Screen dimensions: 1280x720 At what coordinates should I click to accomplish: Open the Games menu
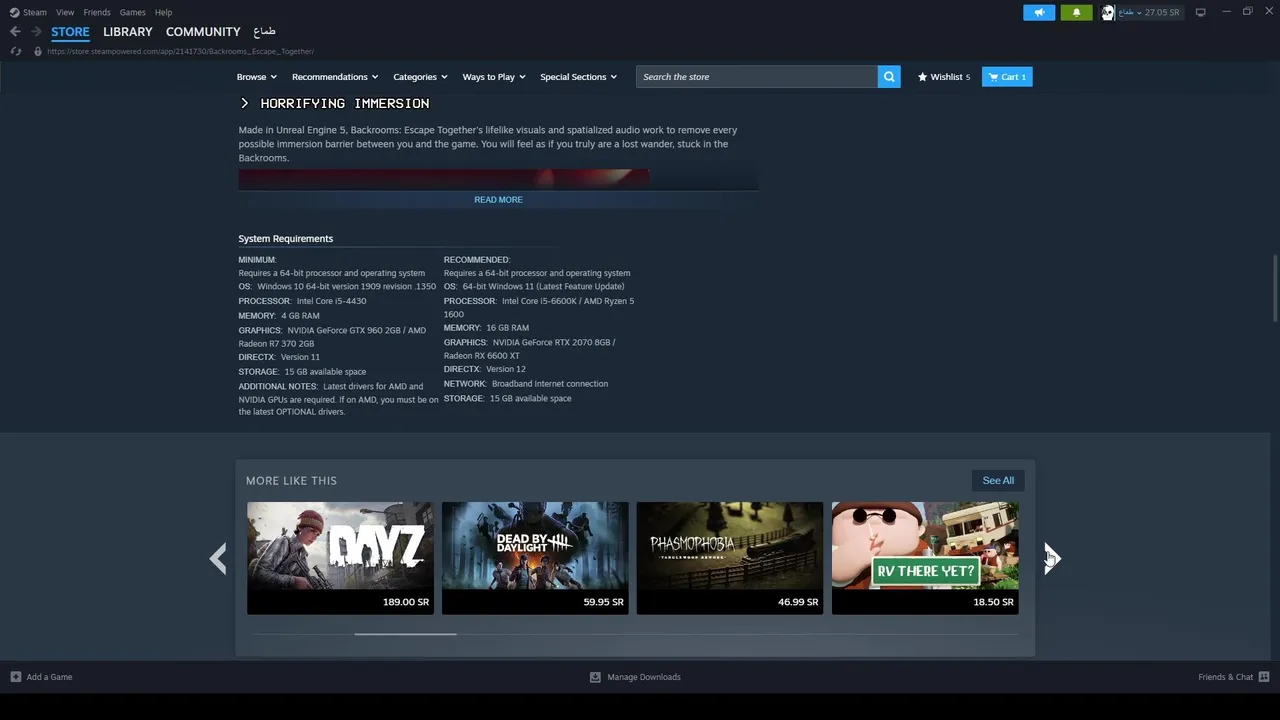pyautogui.click(x=132, y=12)
